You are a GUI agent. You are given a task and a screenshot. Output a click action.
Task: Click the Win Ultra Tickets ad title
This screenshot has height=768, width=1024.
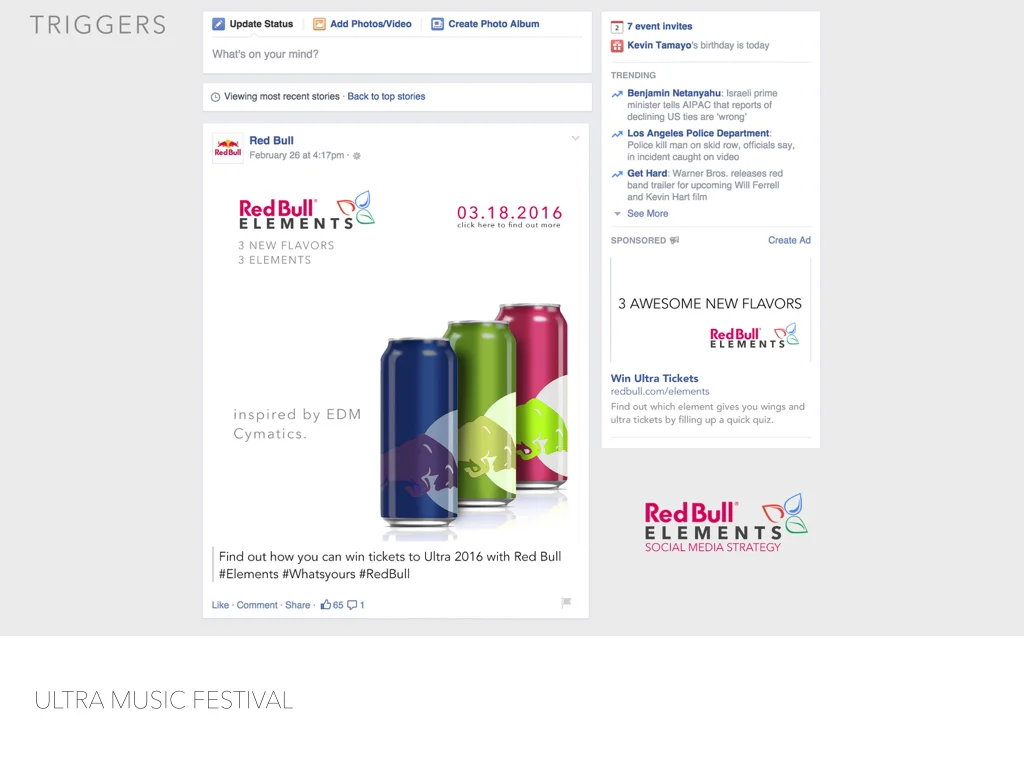[654, 378]
